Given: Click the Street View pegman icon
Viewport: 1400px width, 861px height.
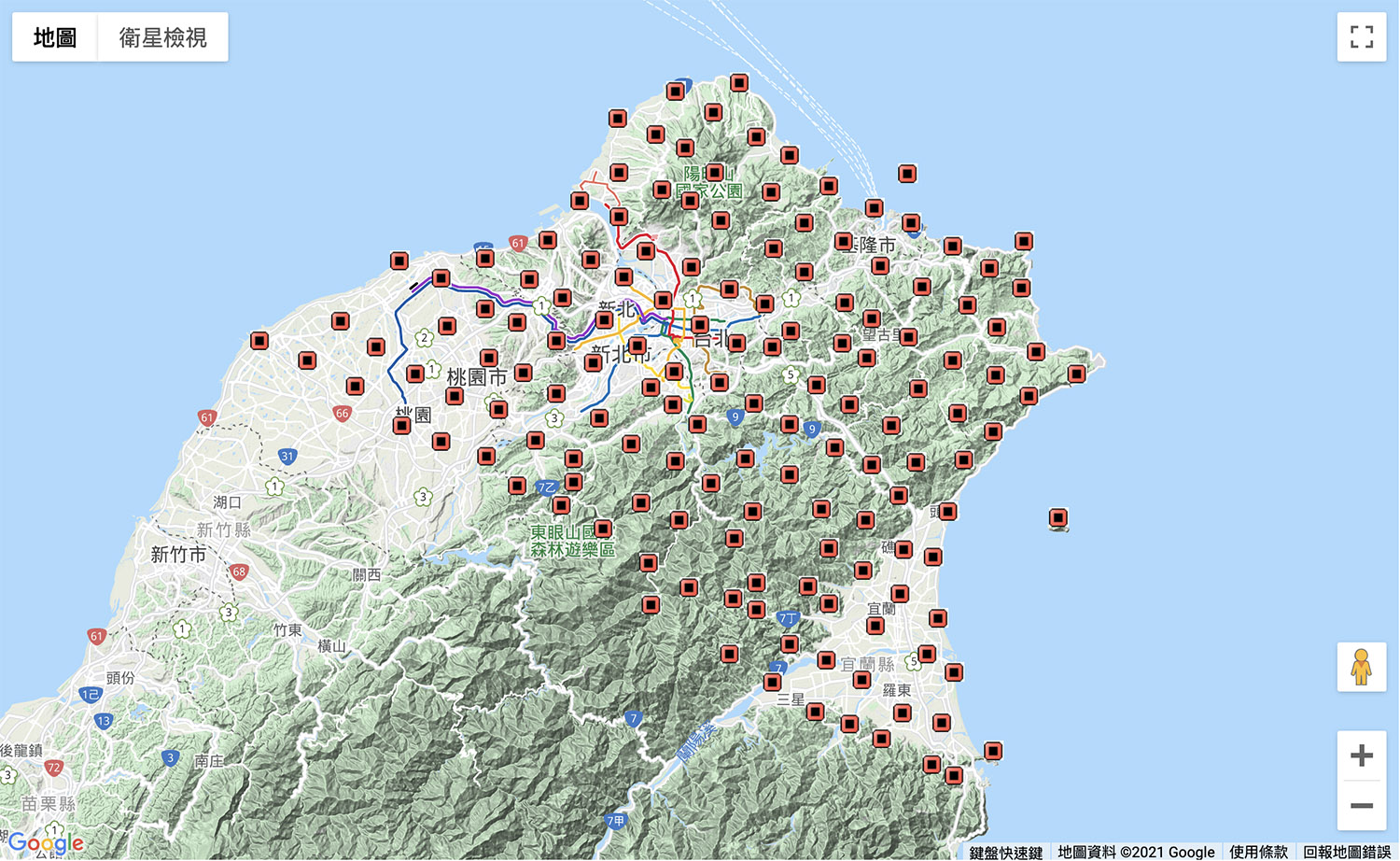Looking at the screenshot, I should click(x=1361, y=667).
